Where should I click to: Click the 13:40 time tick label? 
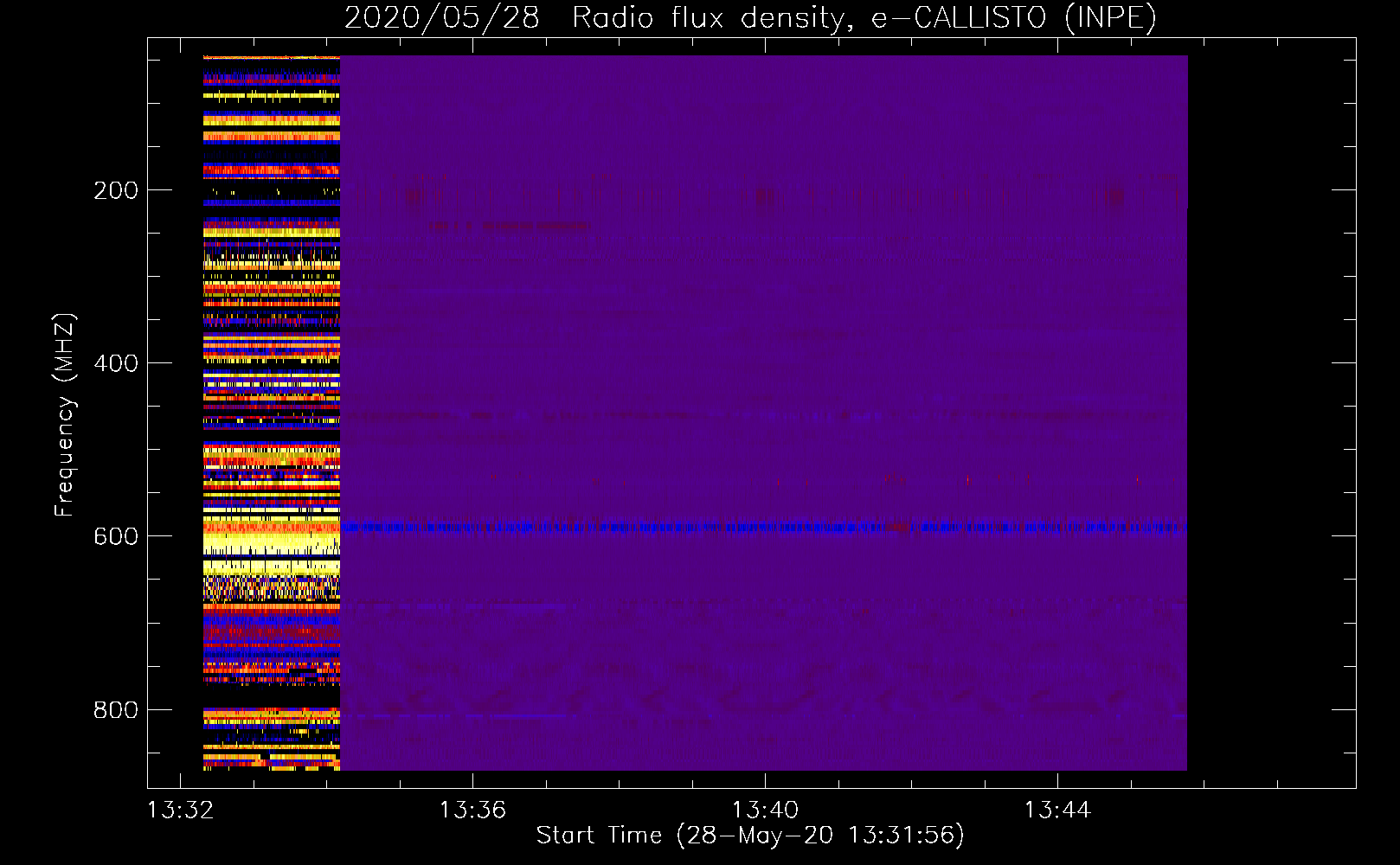pos(765,810)
